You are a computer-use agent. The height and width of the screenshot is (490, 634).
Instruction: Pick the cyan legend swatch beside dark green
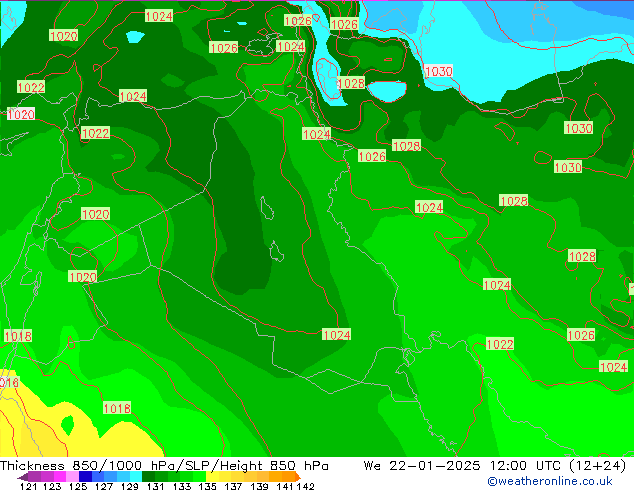click(136, 477)
